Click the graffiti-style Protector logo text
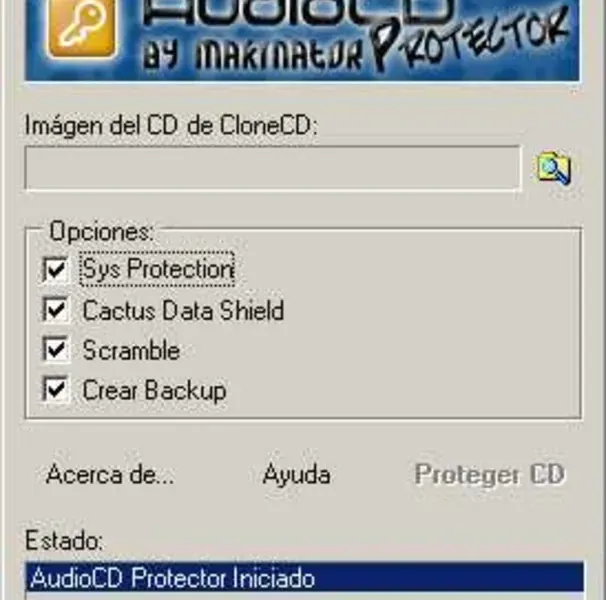The height and width of the screenshot is (600, 606). pos(472,41)
